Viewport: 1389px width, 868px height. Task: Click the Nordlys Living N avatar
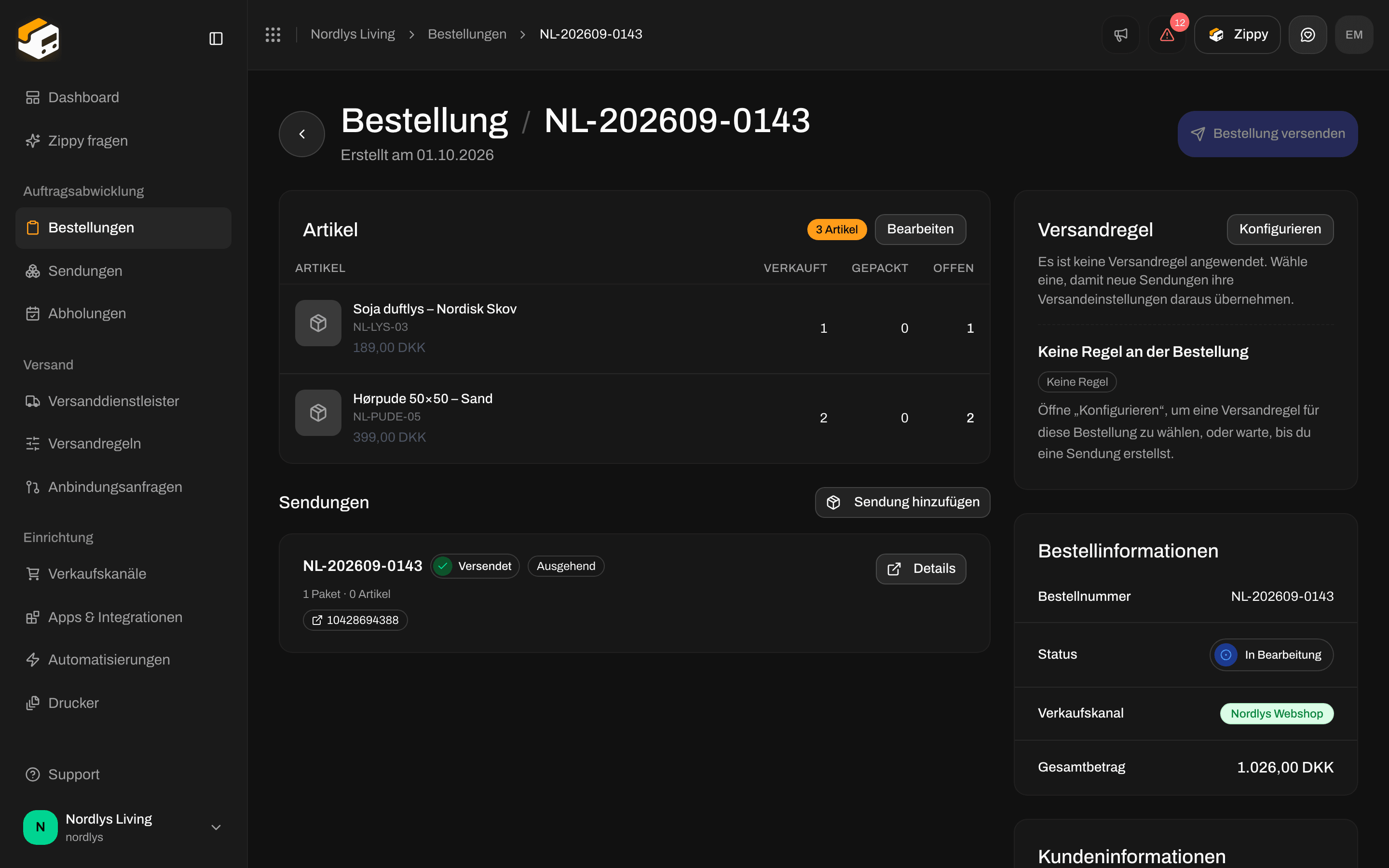pos(40,827)
